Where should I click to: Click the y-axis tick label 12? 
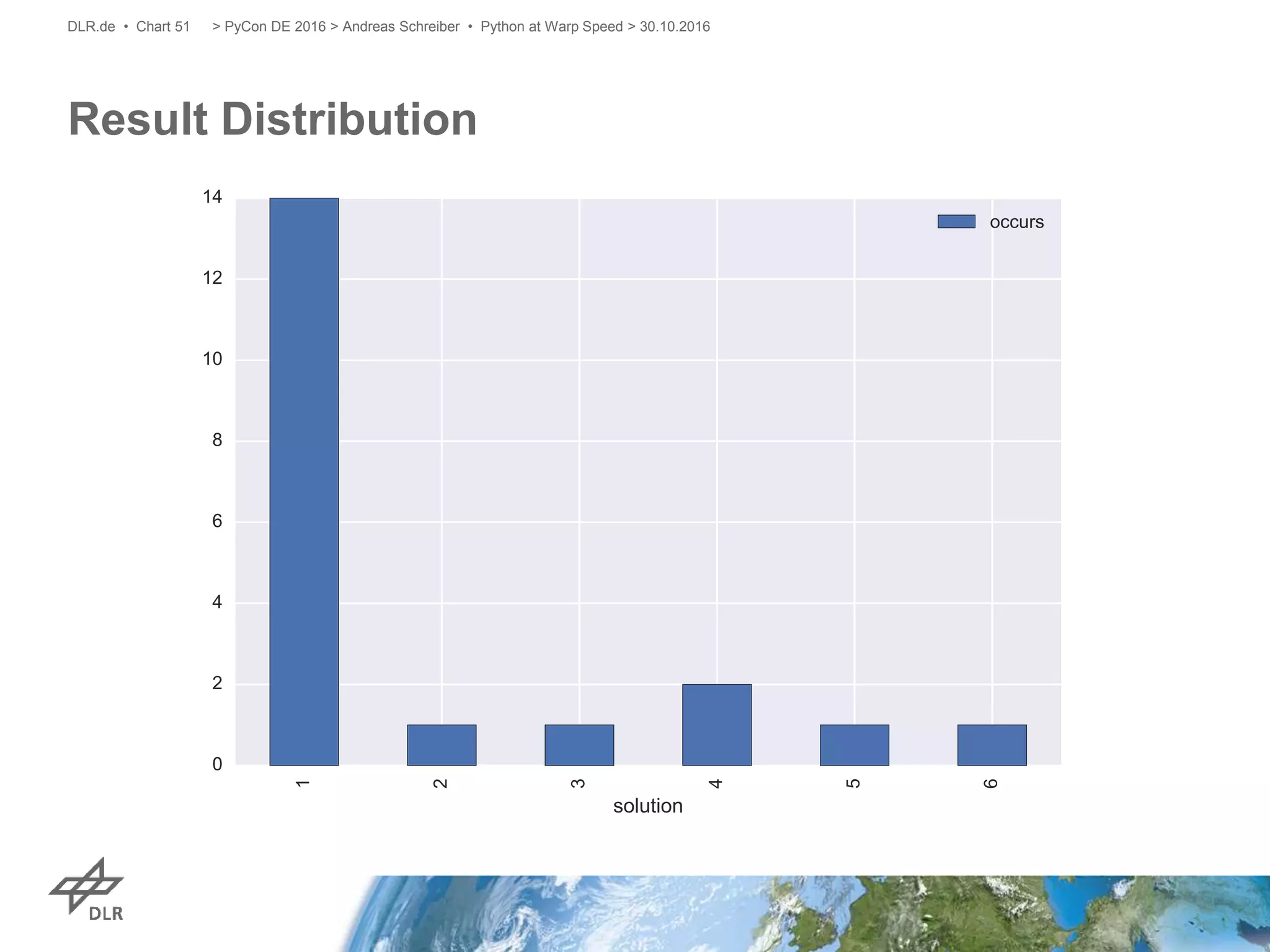[x=212, y=278]
